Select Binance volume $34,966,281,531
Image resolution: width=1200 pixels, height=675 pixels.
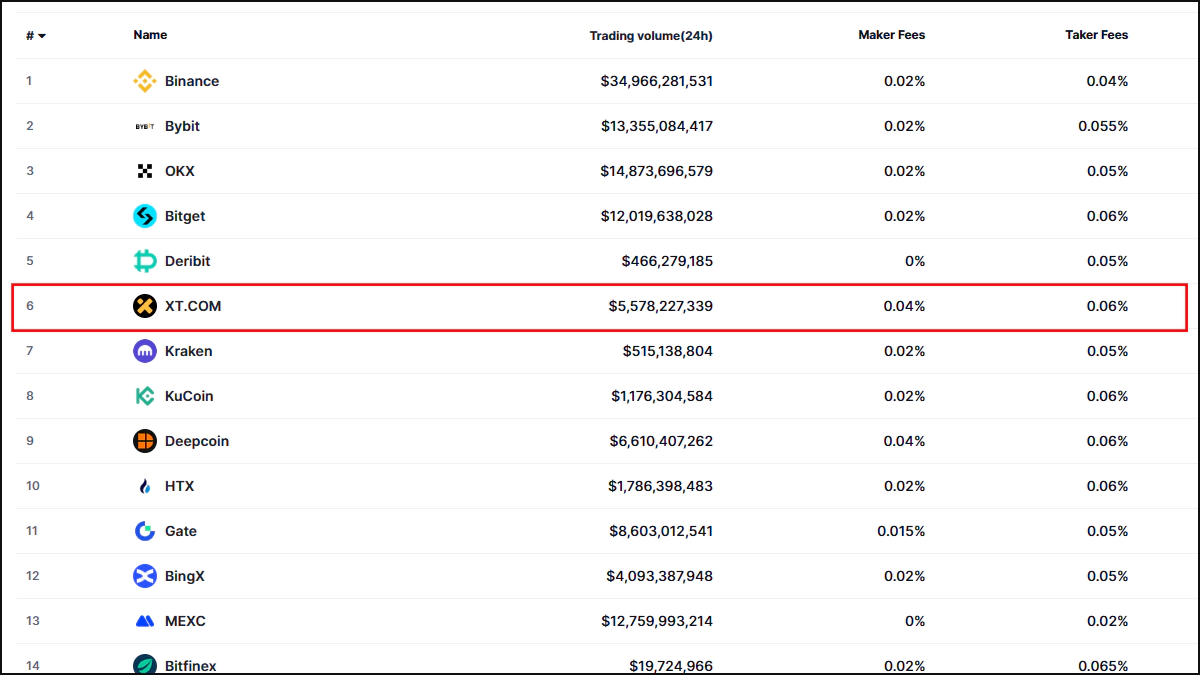tap(657, 81)
